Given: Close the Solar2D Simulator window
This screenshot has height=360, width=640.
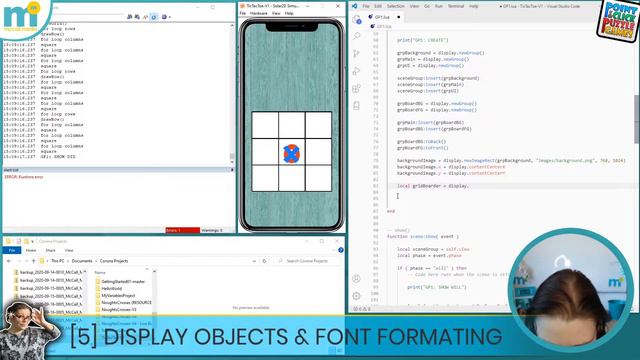Looking at the screenshot, I should (338, 6).
